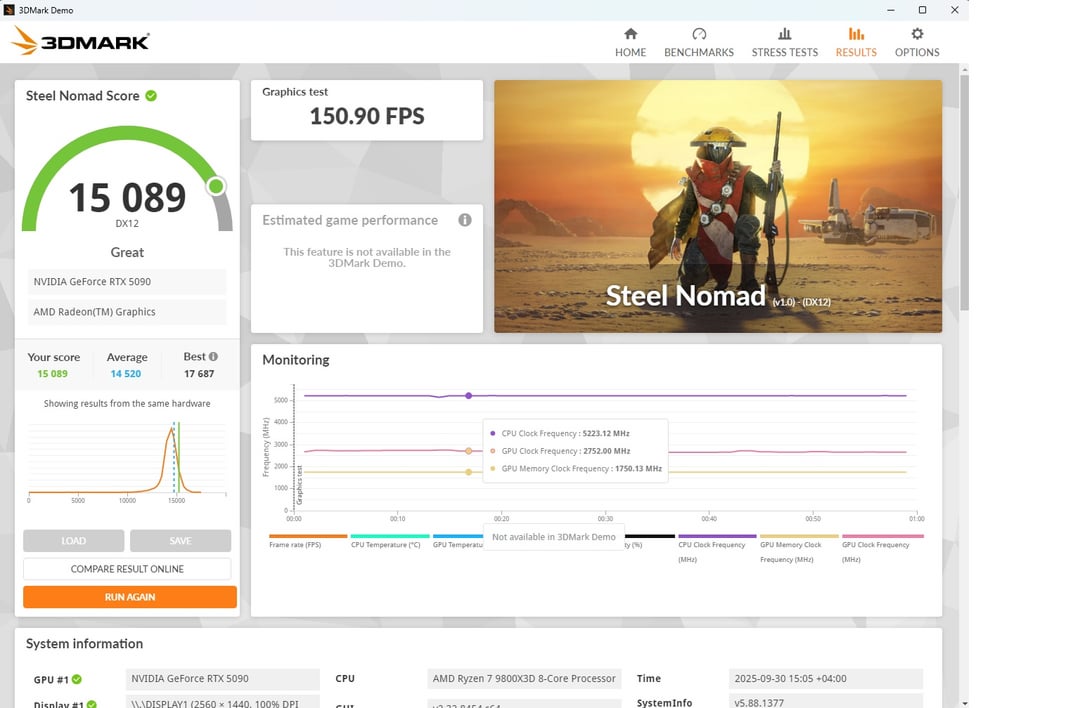Image resolution: width=1080 pixels, height=708 pixels.
Task: Click the greyed-out SAVE button
Action: (x=180, y=541)
